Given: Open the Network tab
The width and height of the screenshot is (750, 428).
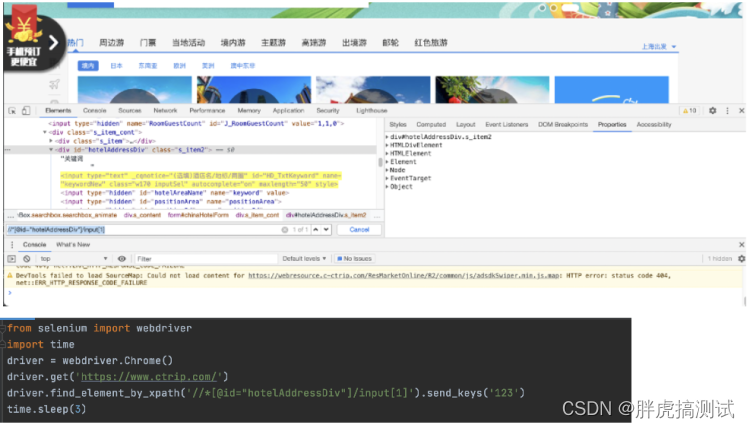Looking at the screenshot, I should pyautogui.click(x=165, y=110).
